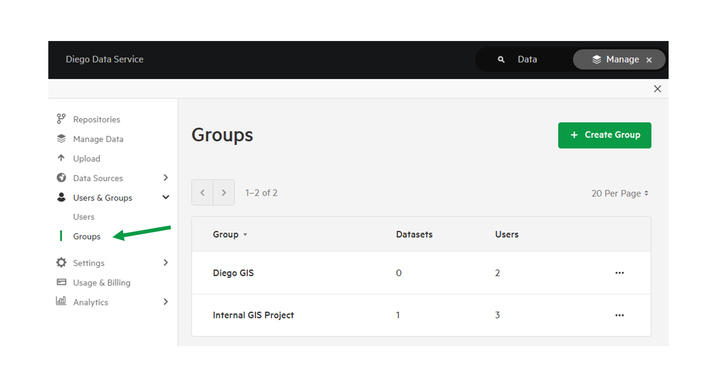Close the panel with the X below header
This screenshot has height=381, width=720.
click(x=658, y=89)
